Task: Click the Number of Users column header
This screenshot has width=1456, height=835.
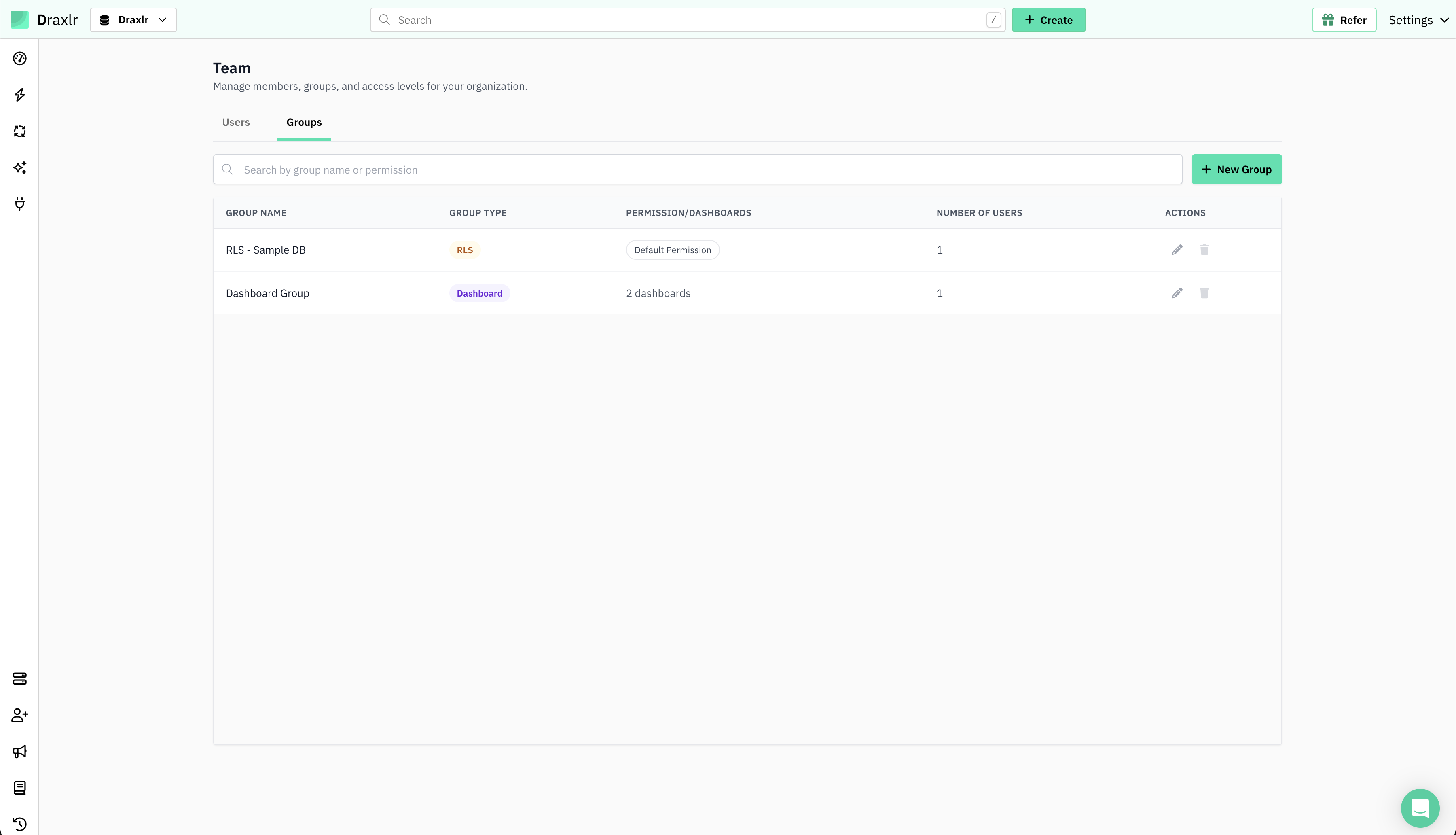Action: 978,213
